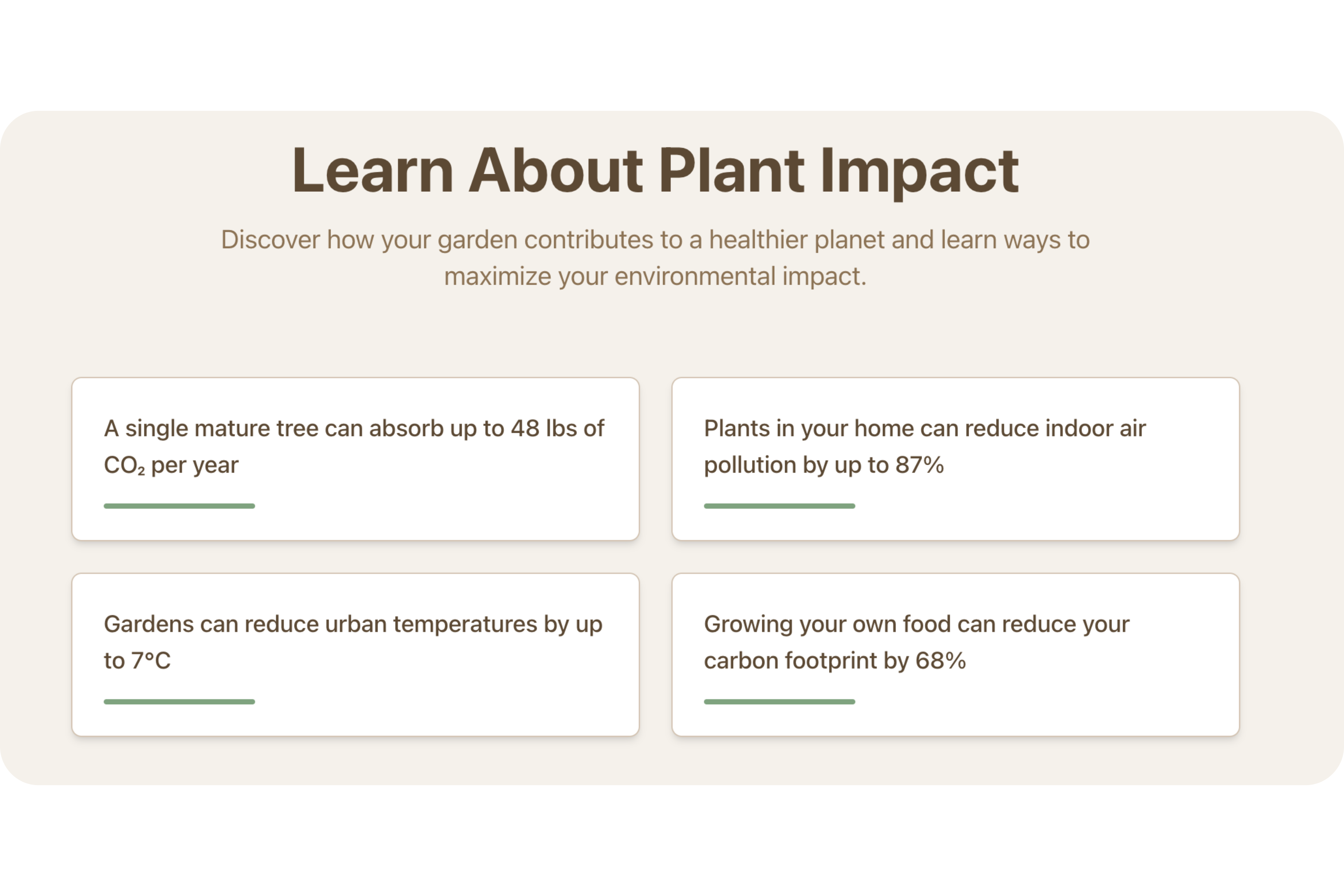Open the mature tree CO₂ absorption card
The height and width of the screenshot is (896, 1344).
coord(355,459)
